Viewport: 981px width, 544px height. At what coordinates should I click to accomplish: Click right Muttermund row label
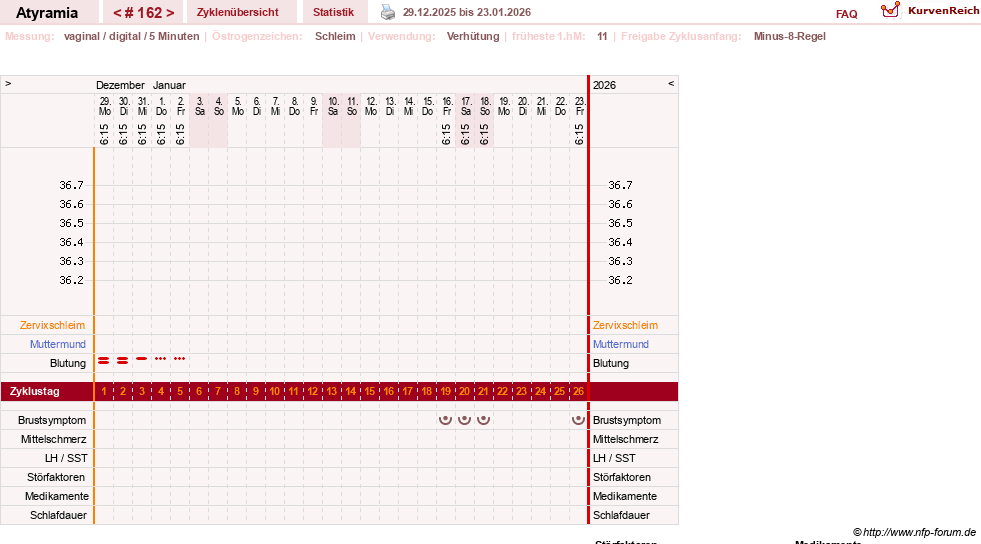621,344
